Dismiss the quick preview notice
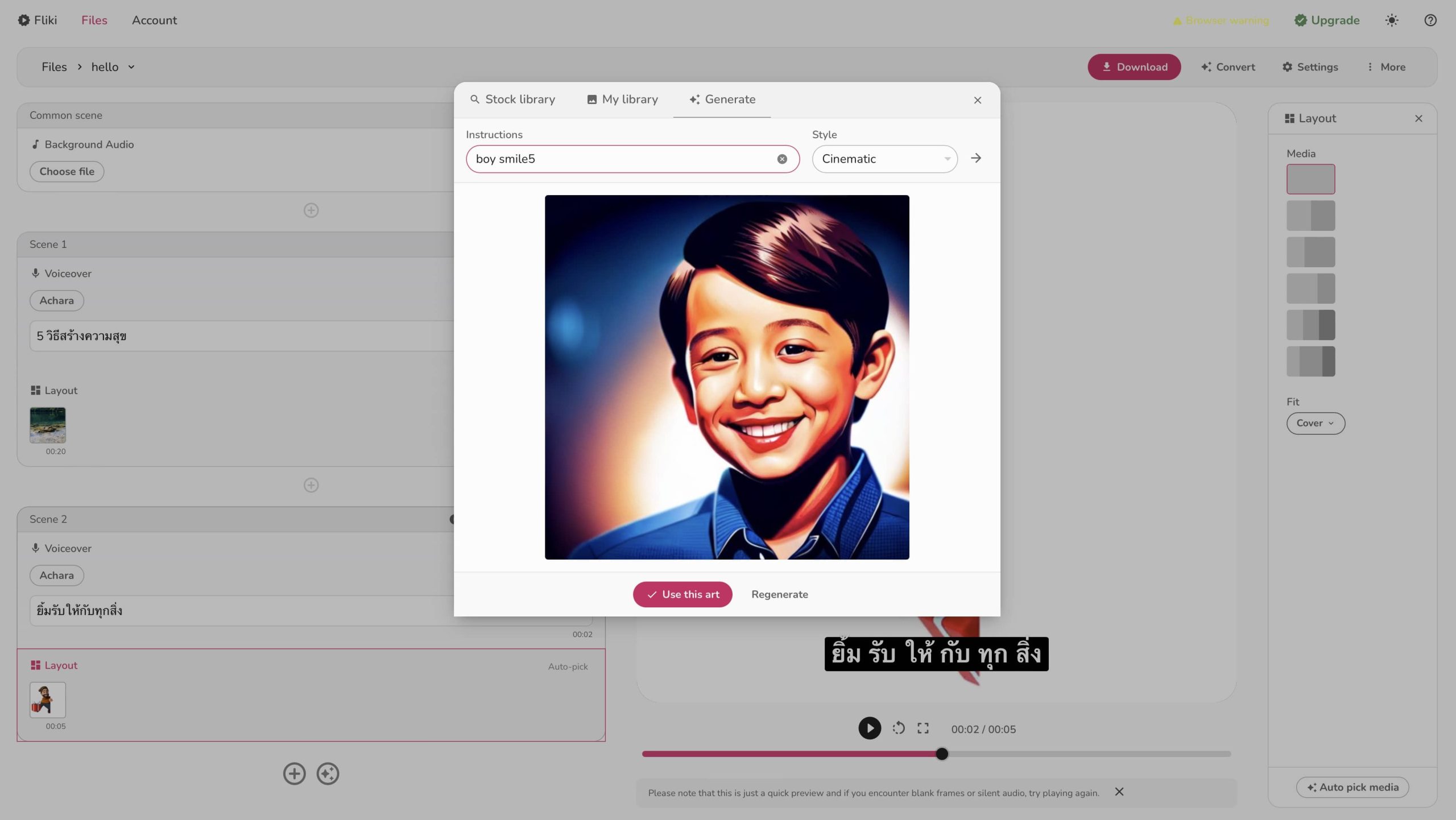The width and height of the screenshot is (1456, 820). 1119,792
